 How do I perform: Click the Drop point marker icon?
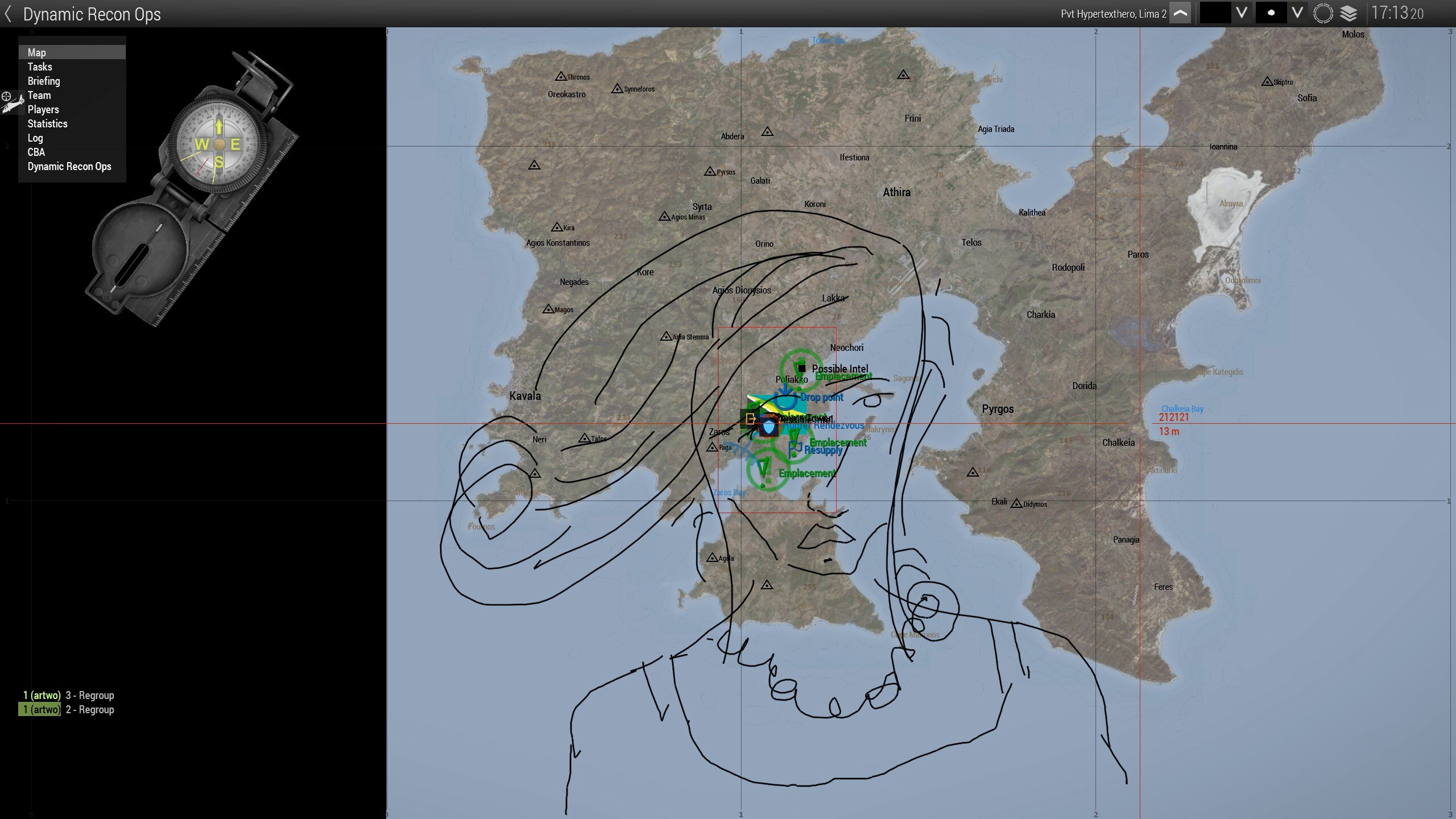(x=785, y=398)
